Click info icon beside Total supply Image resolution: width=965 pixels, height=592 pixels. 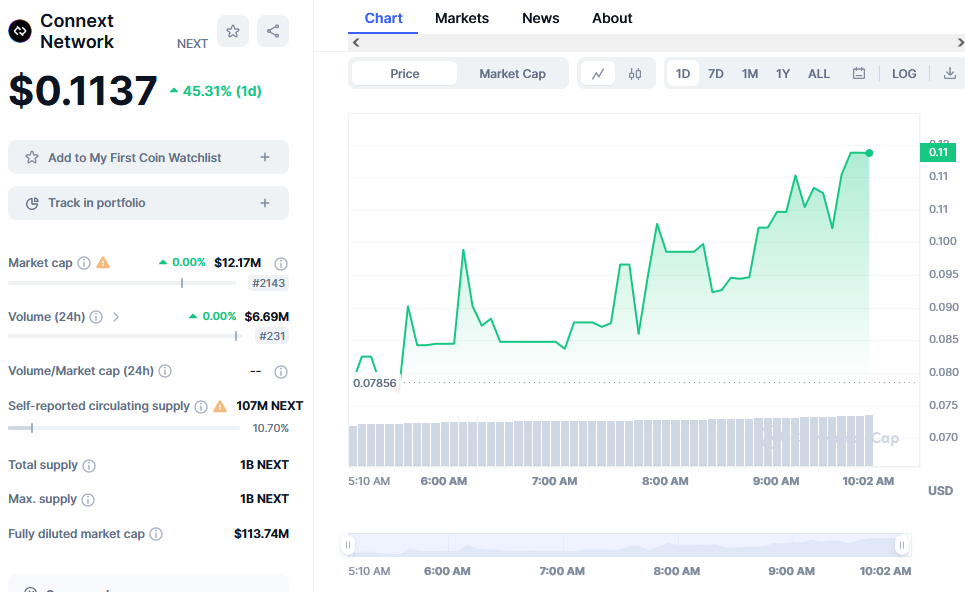click(89, 465)
